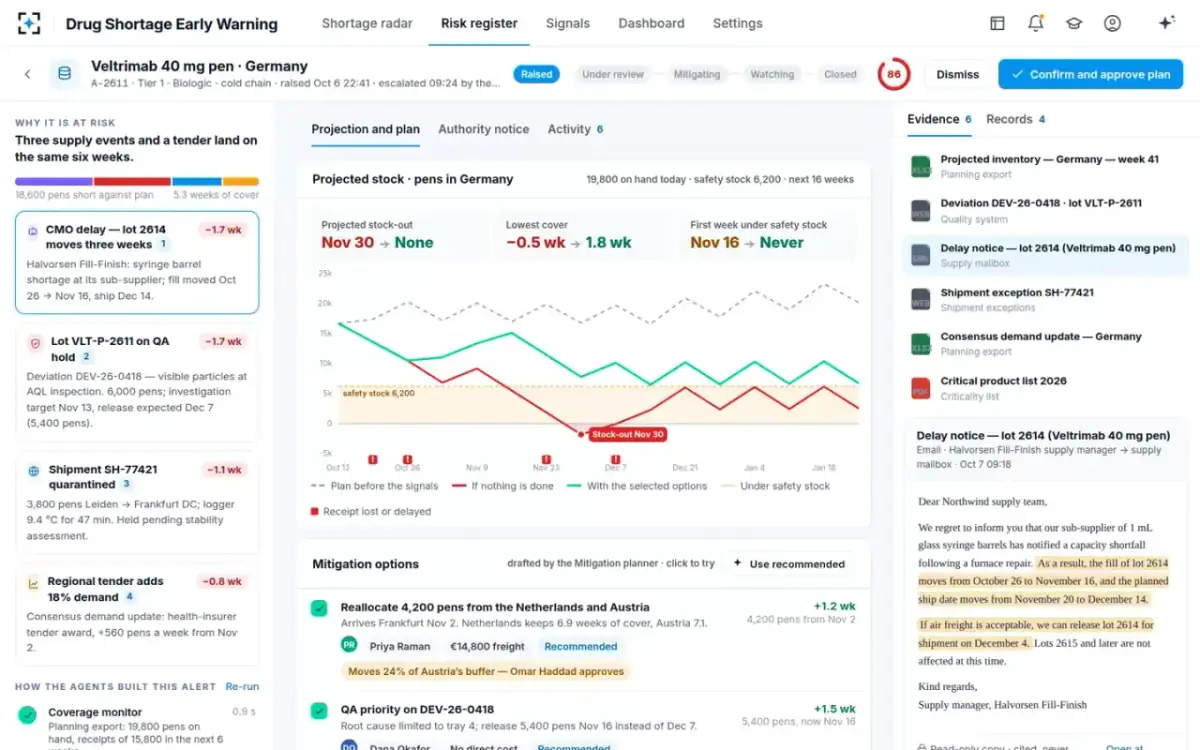Click the Deviation DEV-26-0418 file icon
Image resolution: width=1200 pixels, height=750 pixels.
pos(921,211)
